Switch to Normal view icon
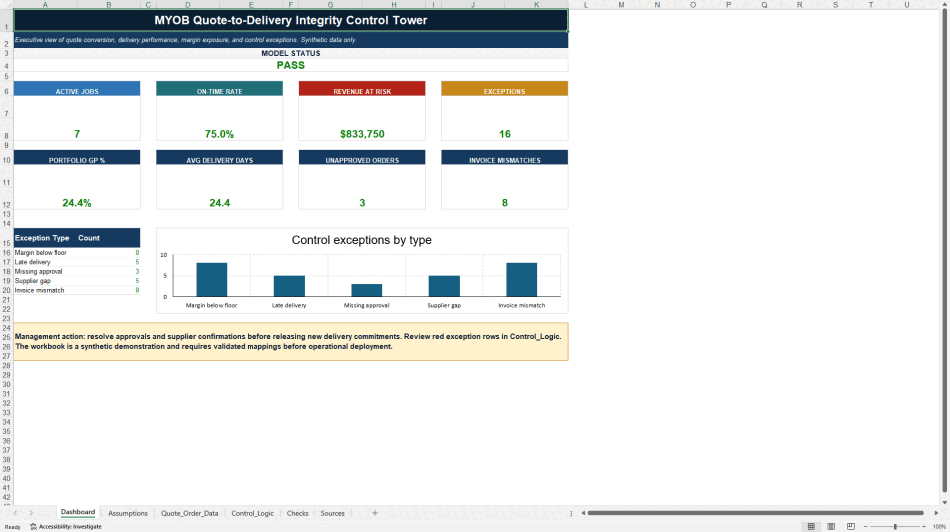Screen dimensions: 950x532 tap(811, 527)
